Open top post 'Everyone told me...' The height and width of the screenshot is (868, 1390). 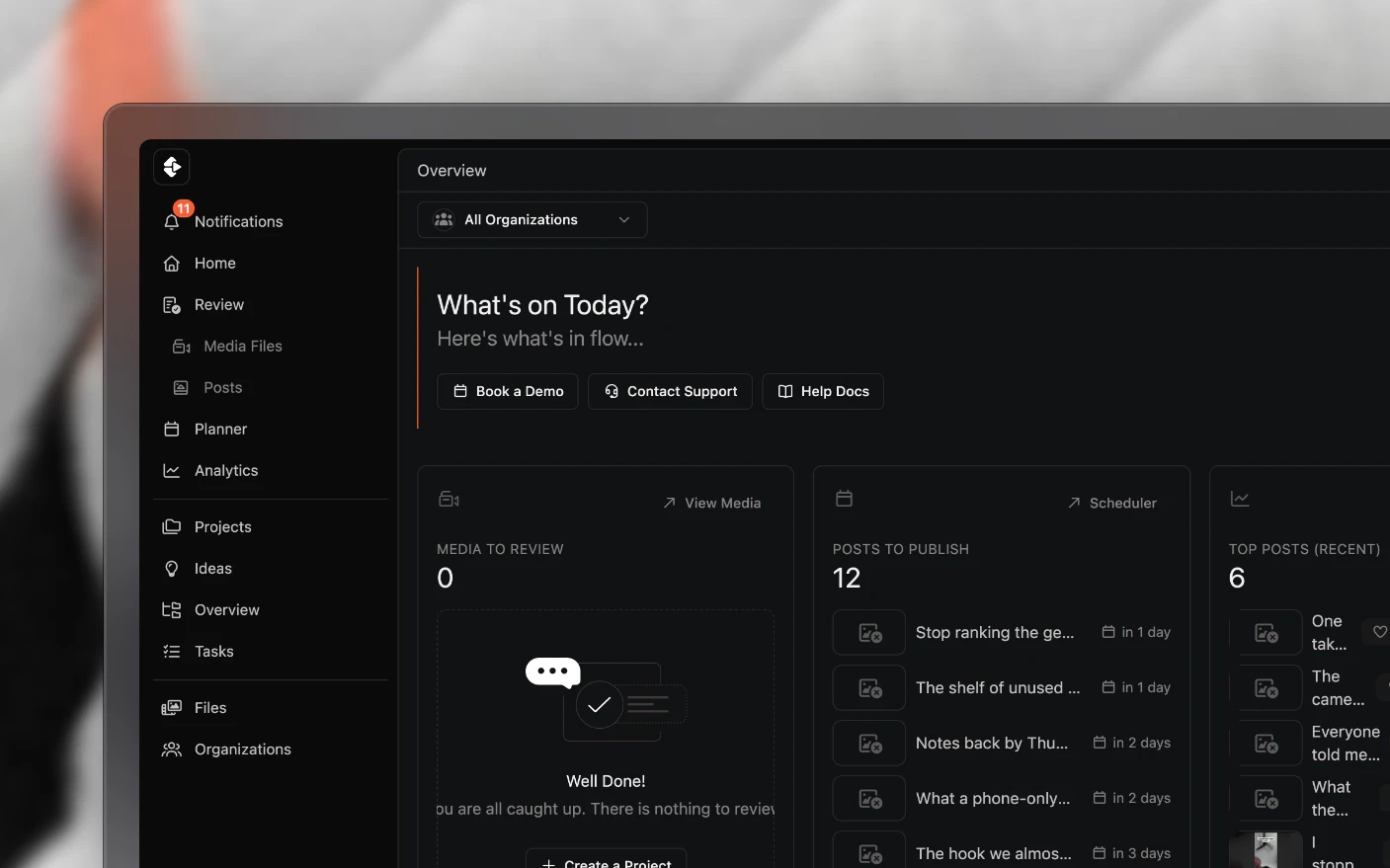click(1346, 744)
